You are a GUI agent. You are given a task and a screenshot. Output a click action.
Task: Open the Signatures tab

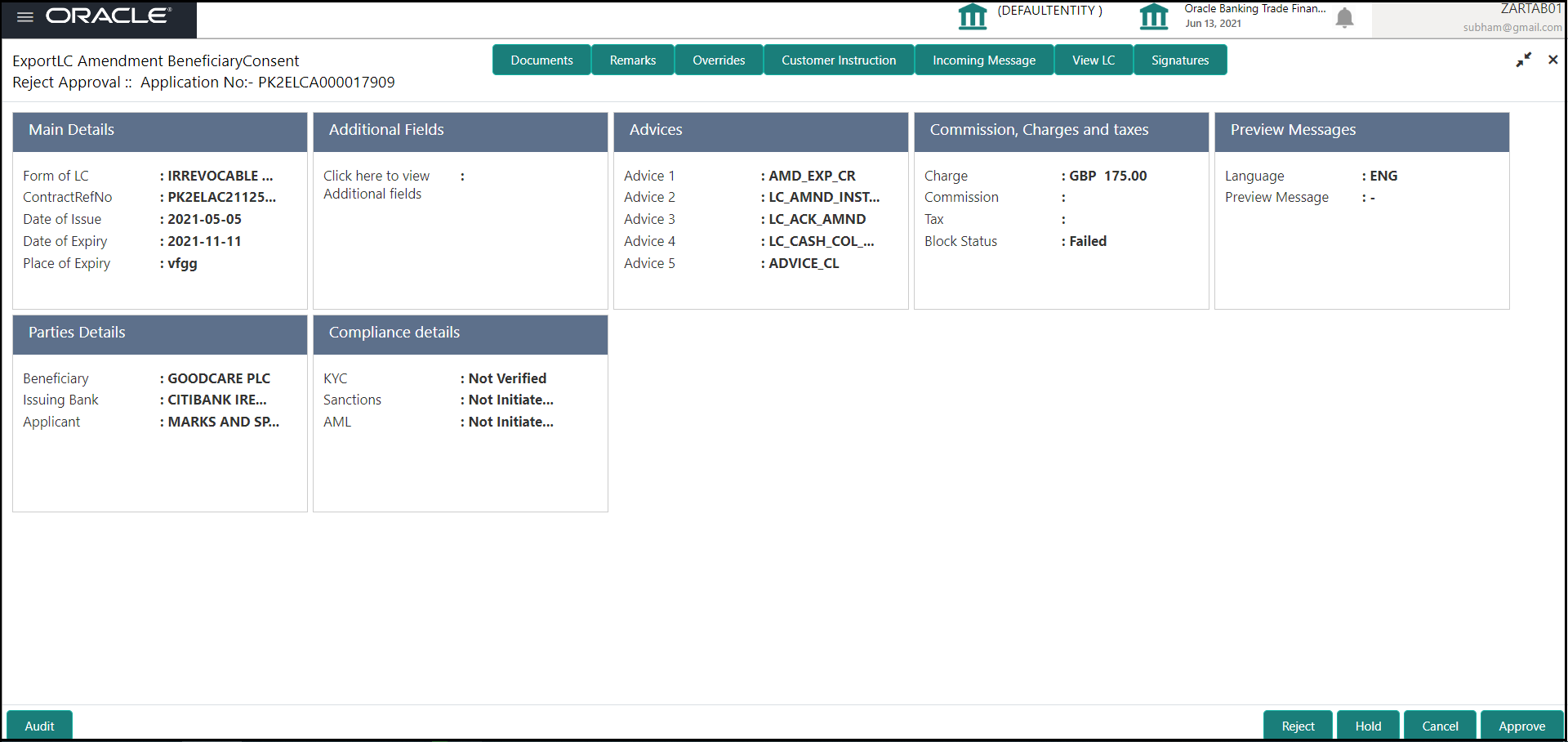point(1179,60)
